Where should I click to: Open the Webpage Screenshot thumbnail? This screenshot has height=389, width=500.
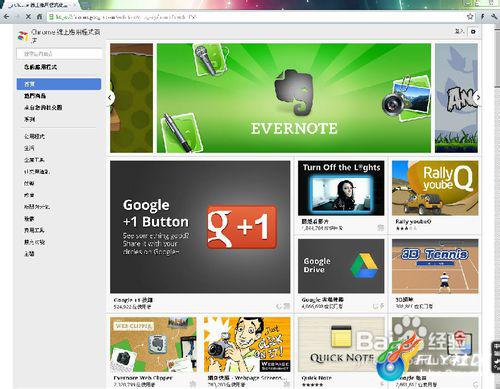[x=247, y=345]
